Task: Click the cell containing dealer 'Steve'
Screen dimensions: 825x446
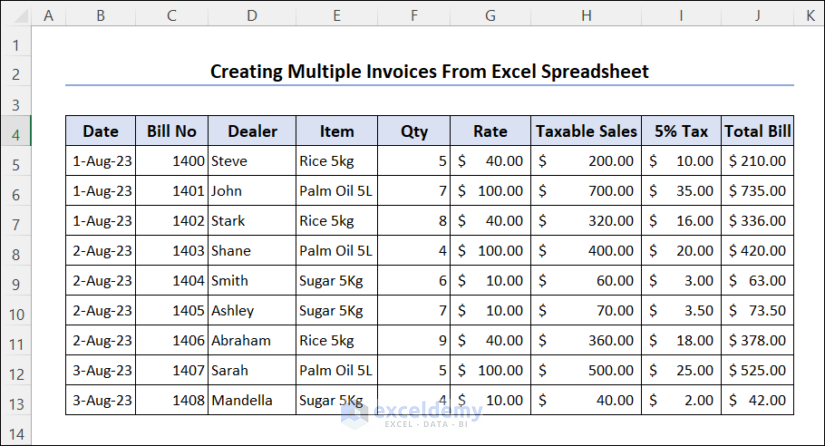Action: point(251,161)
